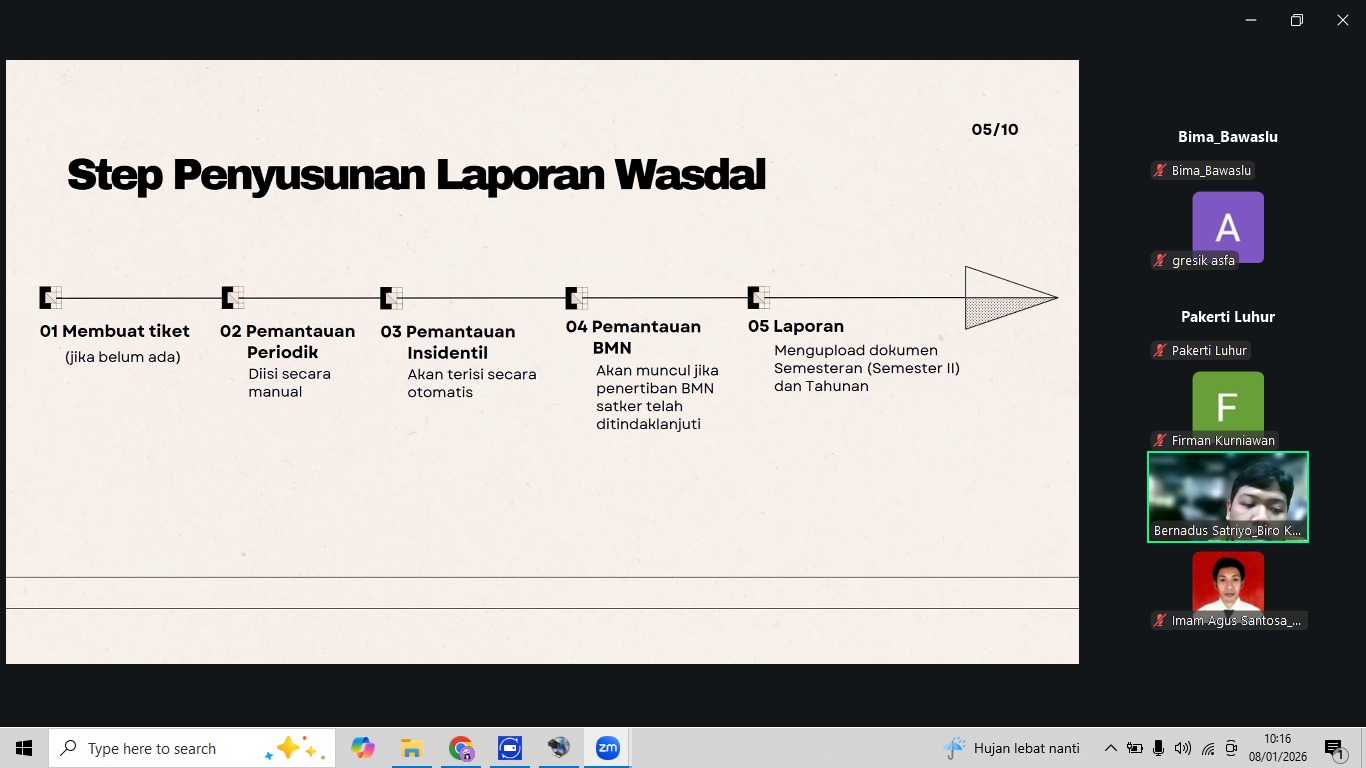
Task: Click the Windows Start button
Action: (24, 748)
